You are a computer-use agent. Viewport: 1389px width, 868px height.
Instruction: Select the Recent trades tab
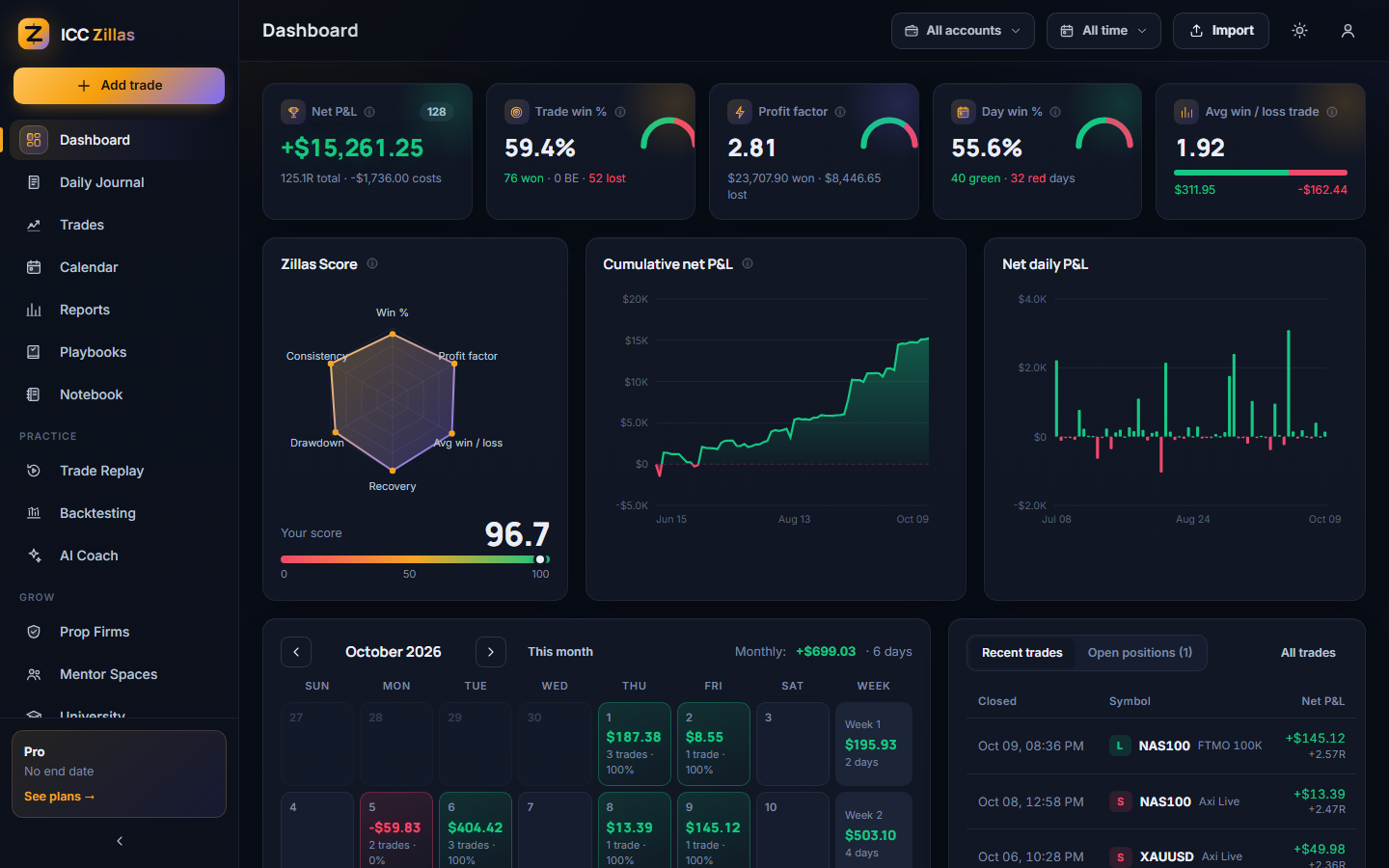click(x=1022, y=653)
